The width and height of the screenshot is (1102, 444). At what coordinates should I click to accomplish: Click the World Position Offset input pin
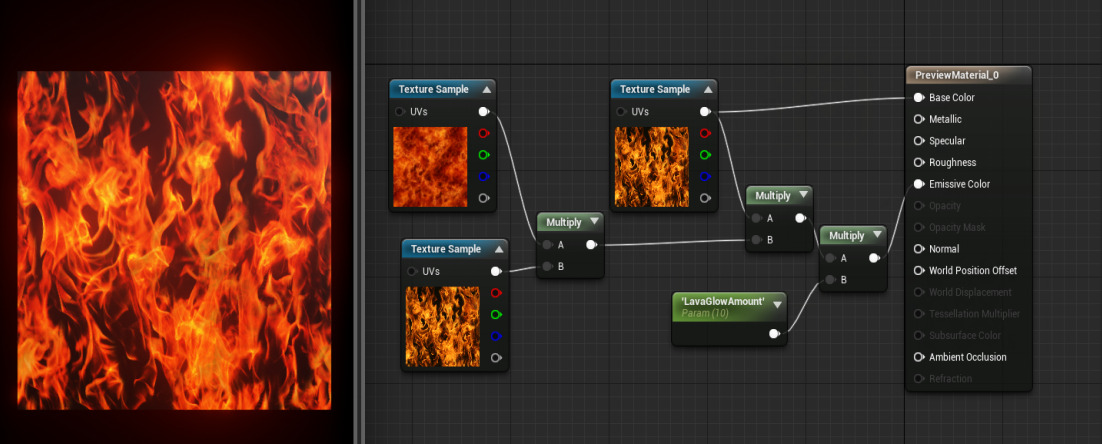pyautogui.click(x=918, y=270)
